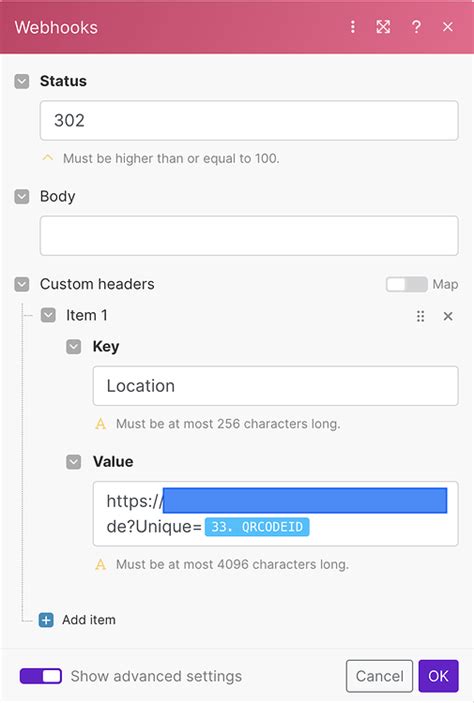
Task: Toggle the Map switch for Custom headers
Action: tap(406, 284)
